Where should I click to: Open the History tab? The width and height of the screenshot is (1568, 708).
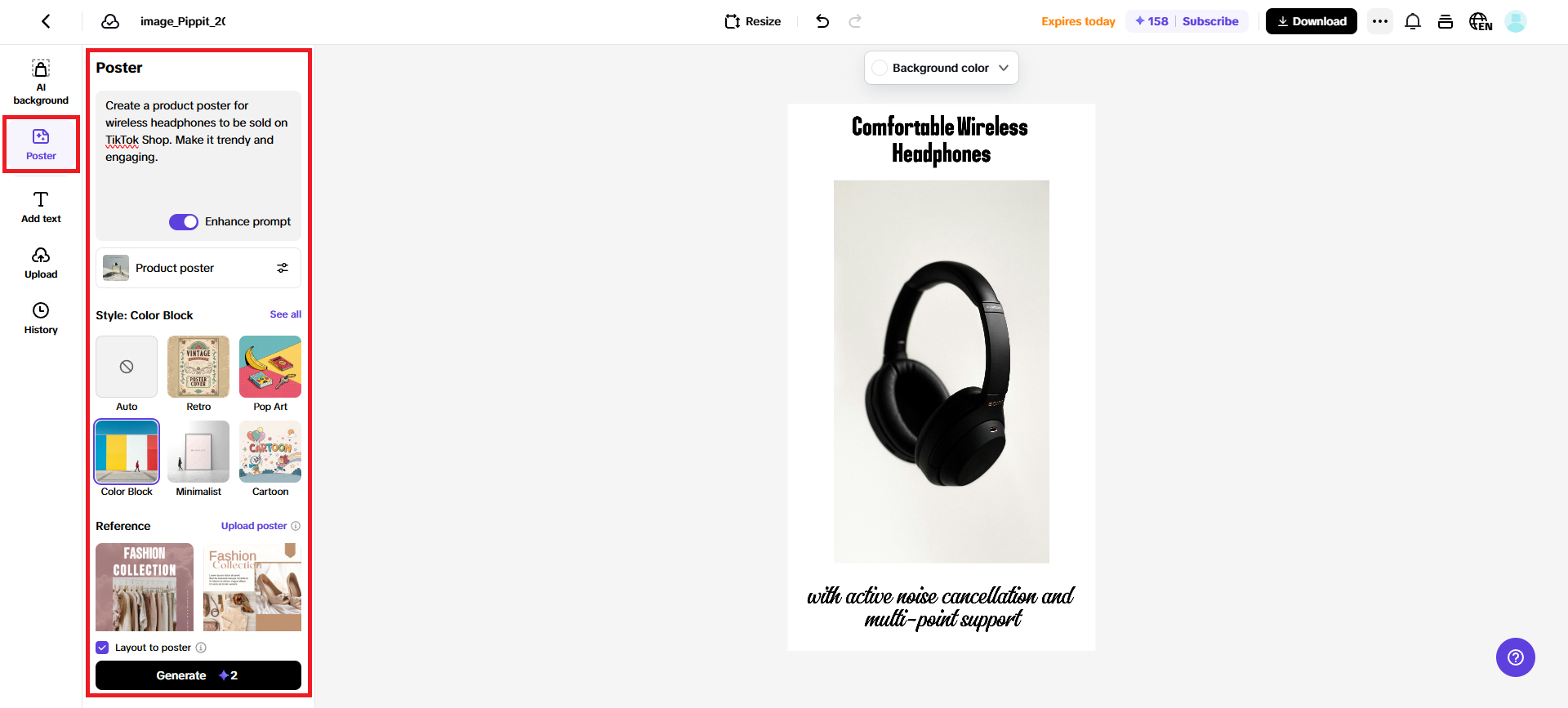coord(41,318)
